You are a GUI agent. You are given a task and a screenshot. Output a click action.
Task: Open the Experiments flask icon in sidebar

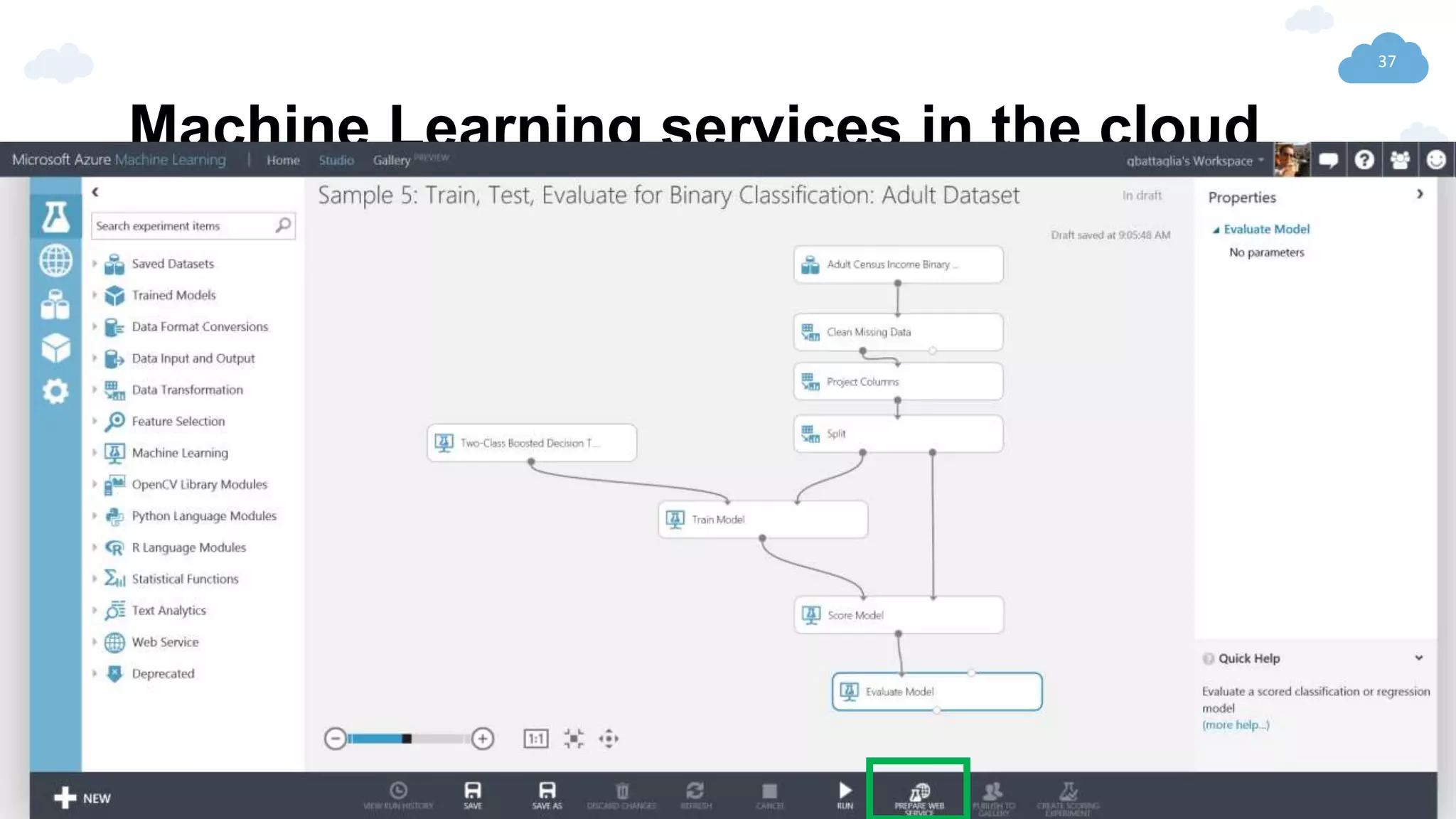point(55,217)
